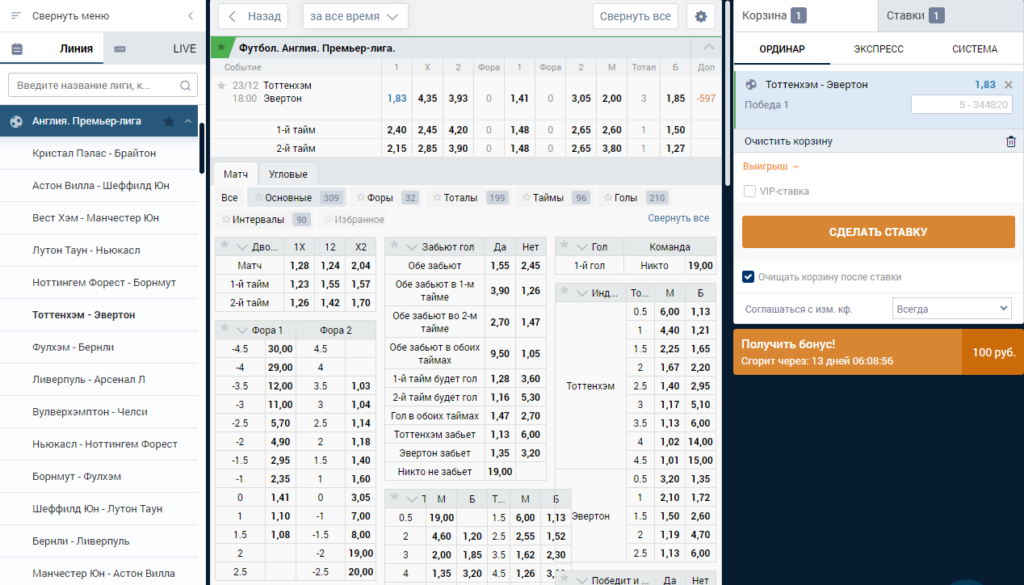Screen dimensions: 1024x585
Task: Star the Голы filter category
Action: pos(607,198)
